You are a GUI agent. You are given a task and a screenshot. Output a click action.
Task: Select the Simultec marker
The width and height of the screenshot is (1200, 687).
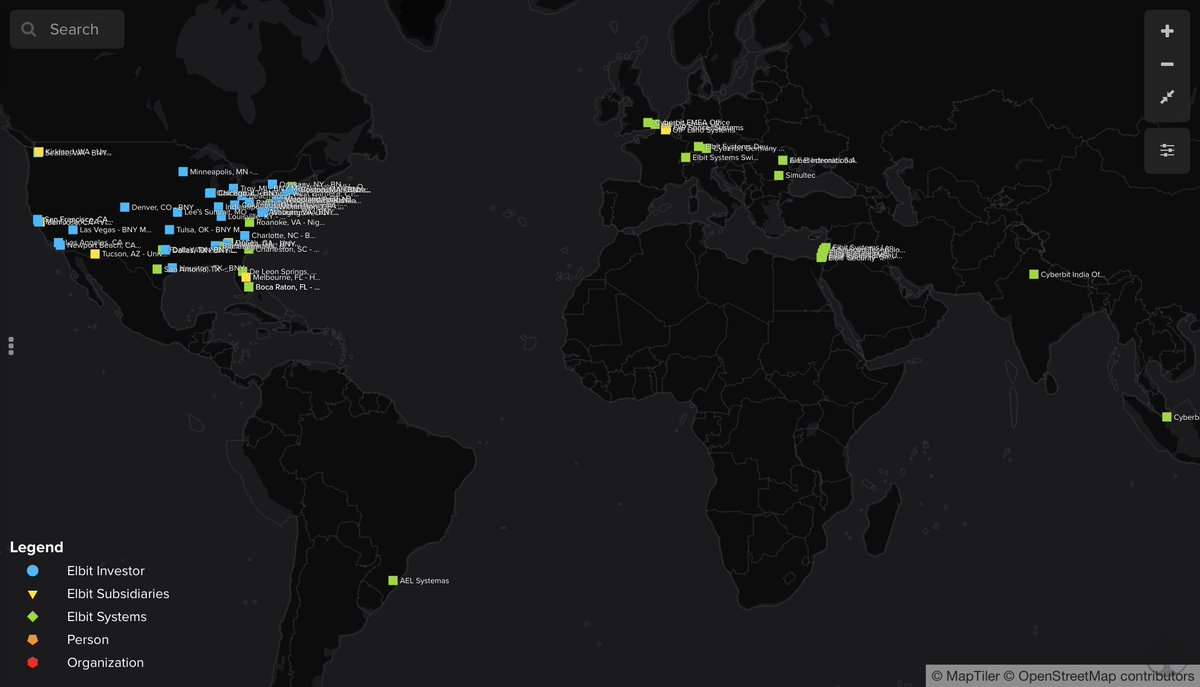click(778, 175)
